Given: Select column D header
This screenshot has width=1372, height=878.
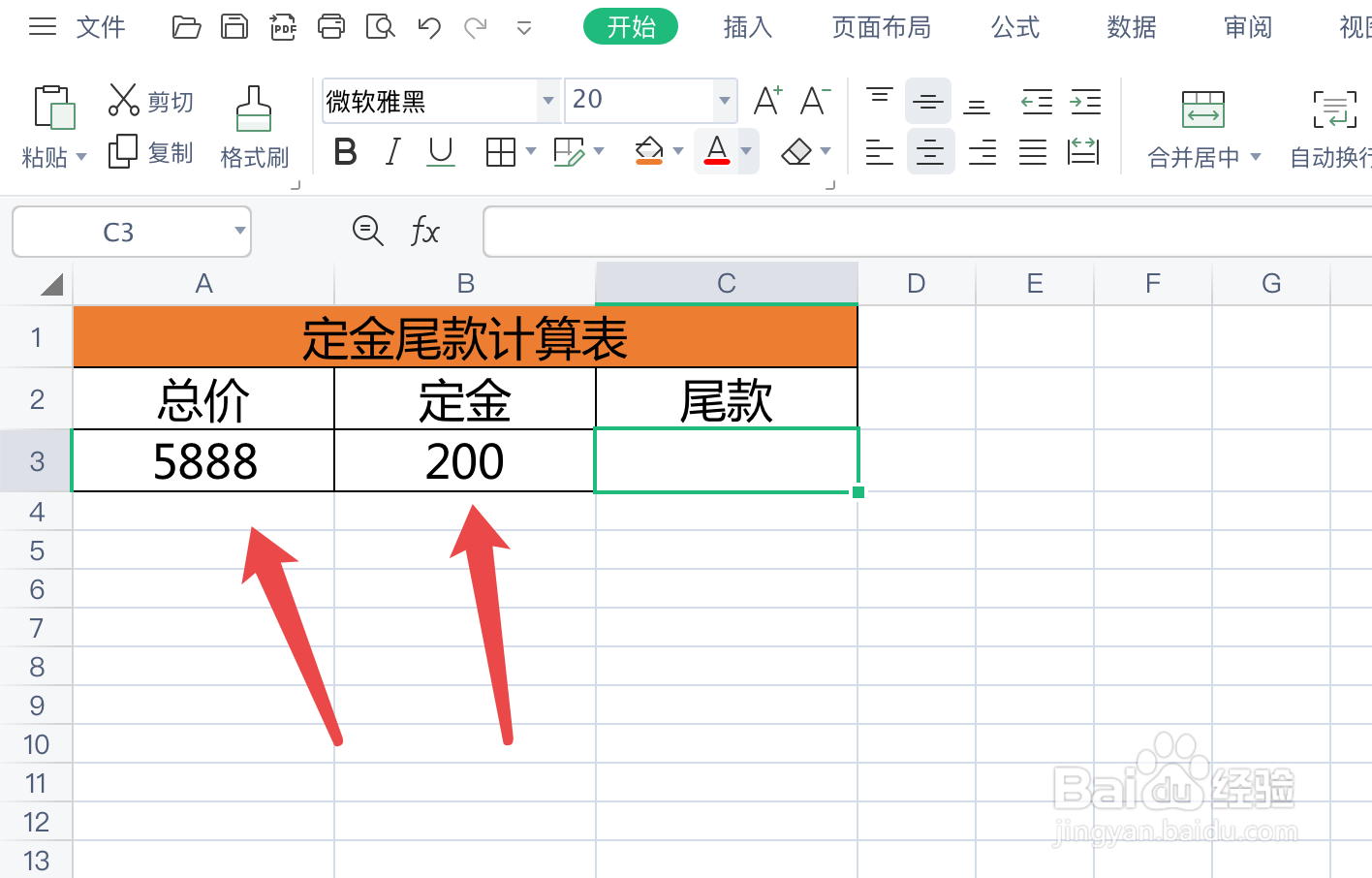Looking at the screenshot, I should click(917, 283).
